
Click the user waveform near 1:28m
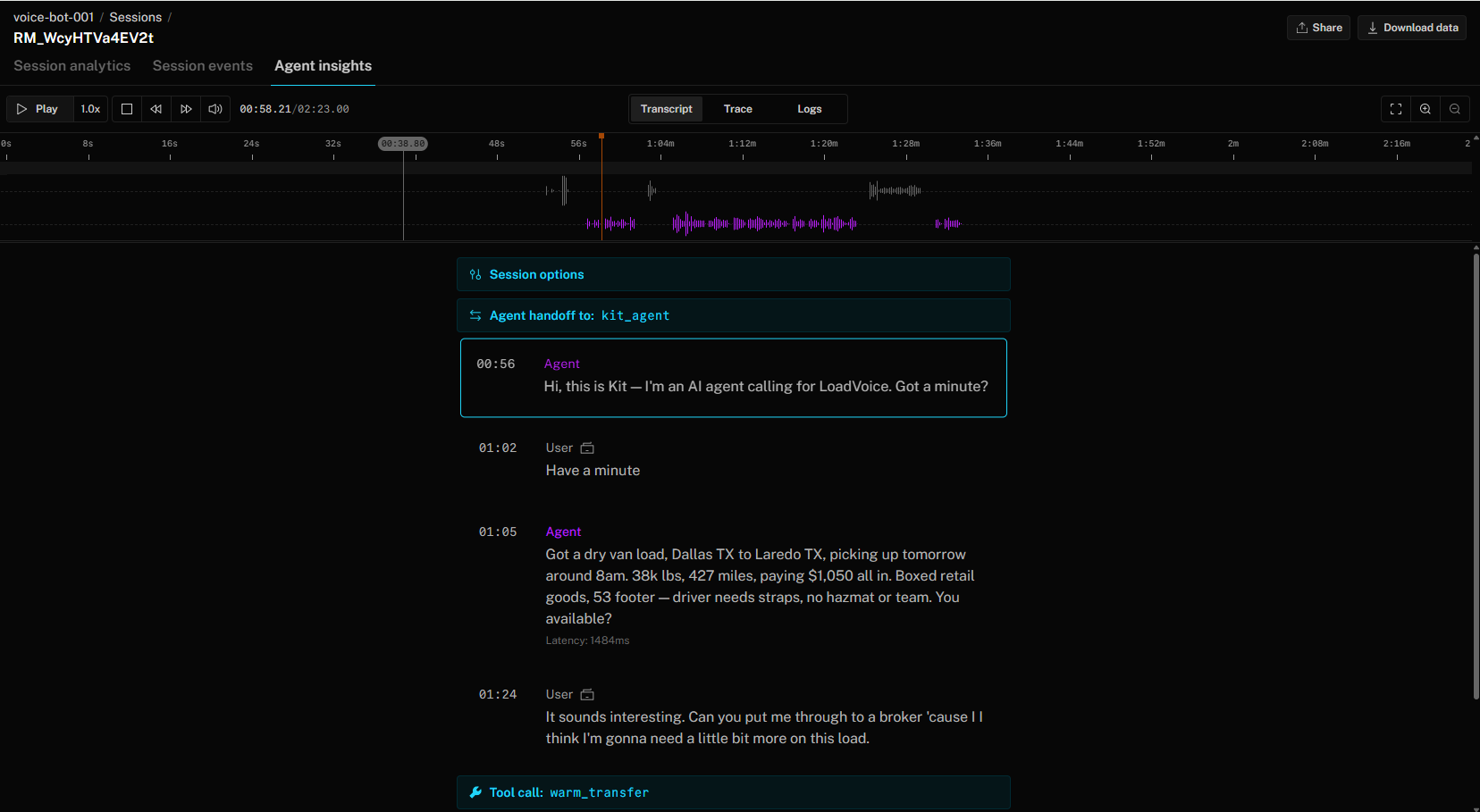click(x=895, y=190)
